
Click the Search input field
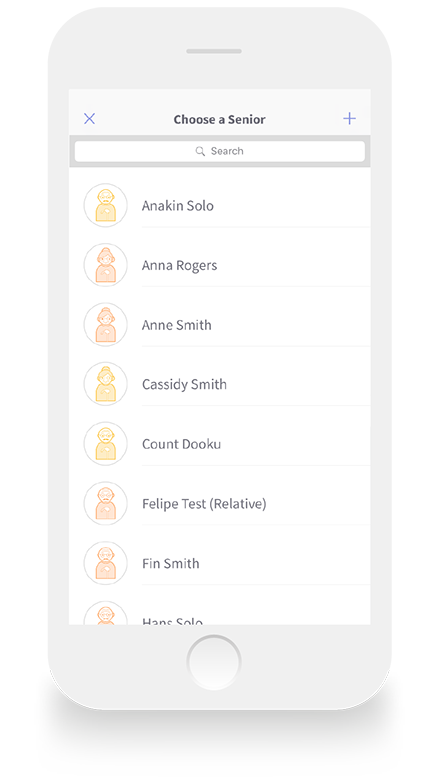point(220,151)
